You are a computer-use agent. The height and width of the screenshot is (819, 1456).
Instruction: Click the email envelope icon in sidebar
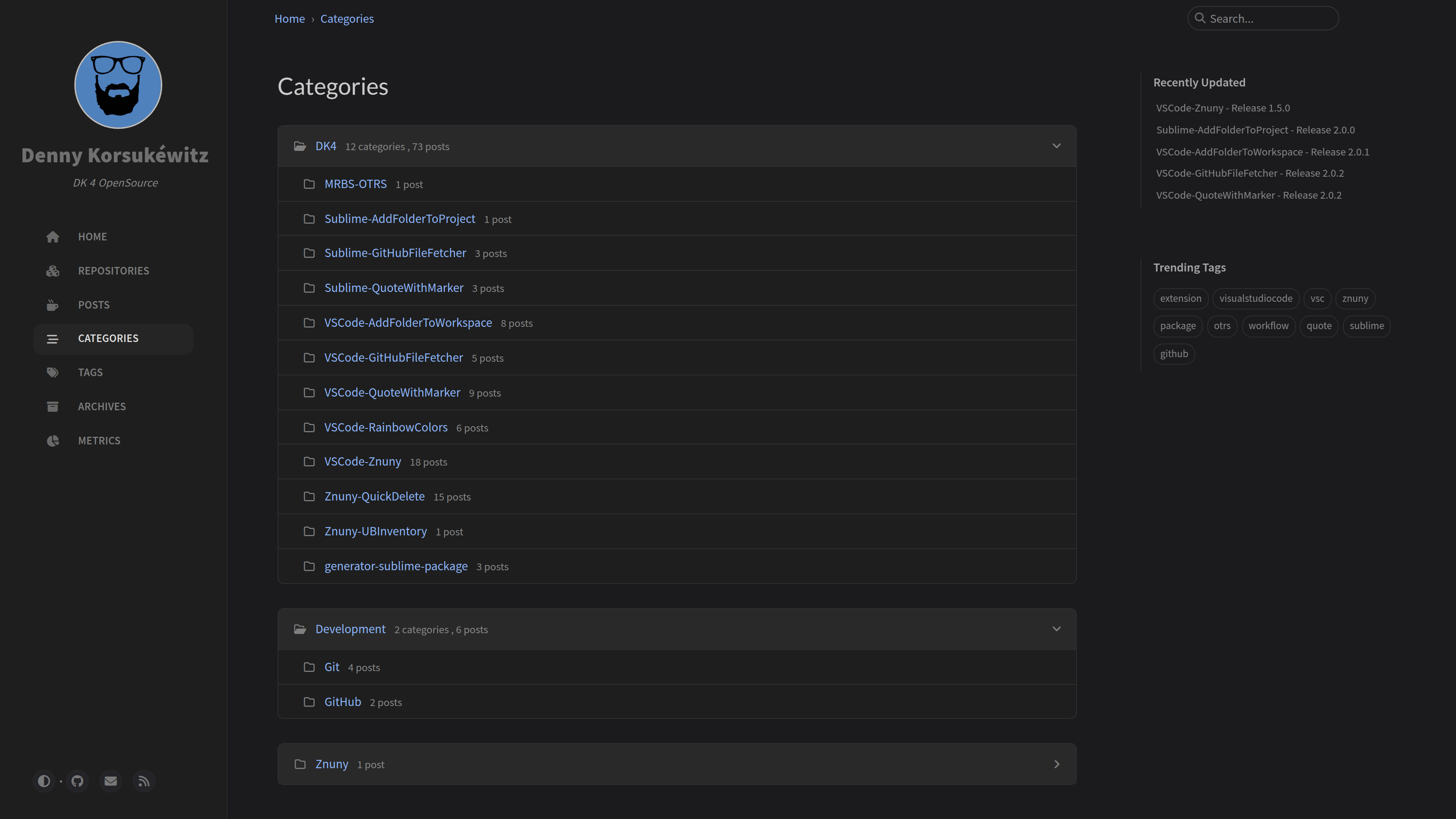[111, 781]
